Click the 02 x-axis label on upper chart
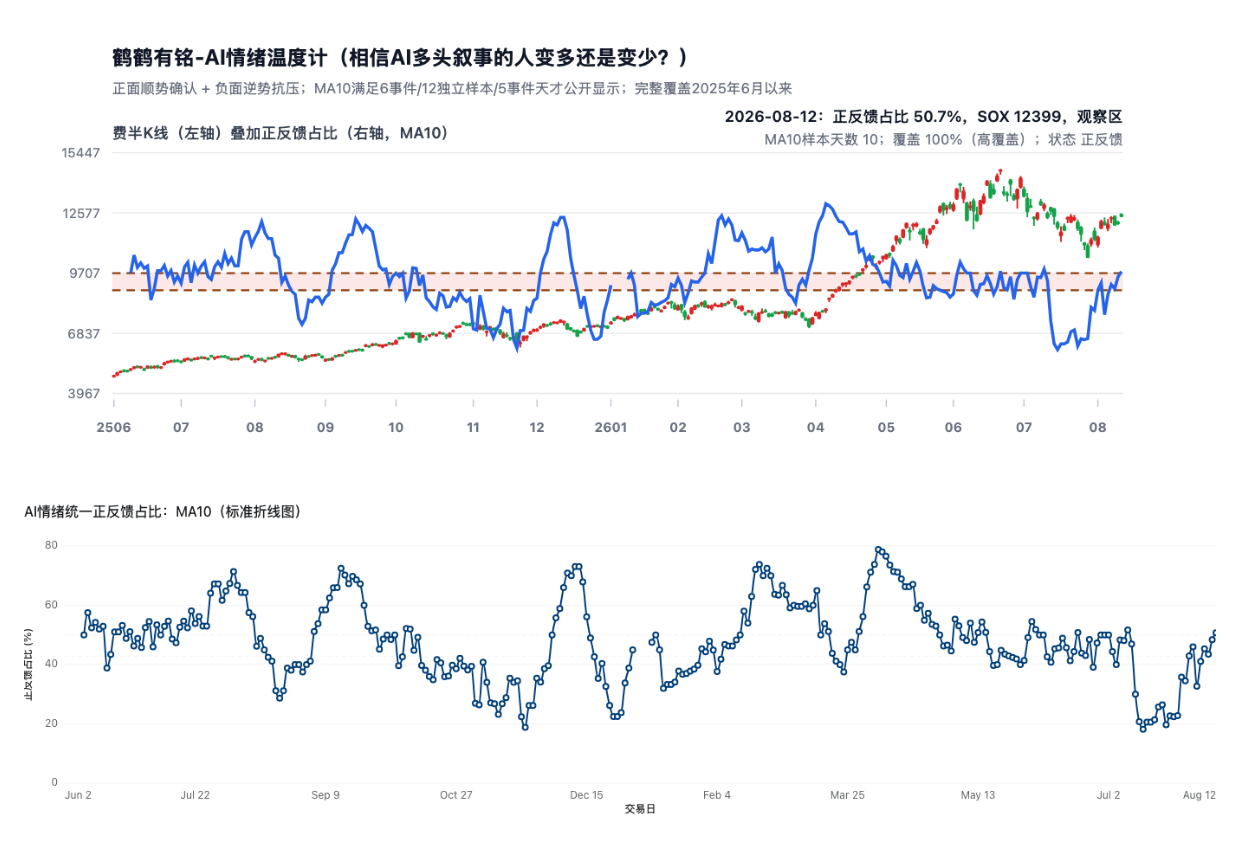Screen dimensions: 1240x841 678,427
